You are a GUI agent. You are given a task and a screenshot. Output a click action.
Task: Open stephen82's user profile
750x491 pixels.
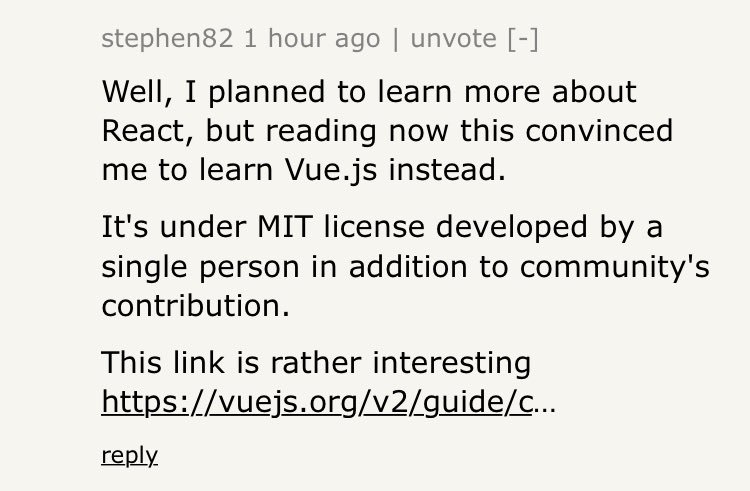(167, 39)
